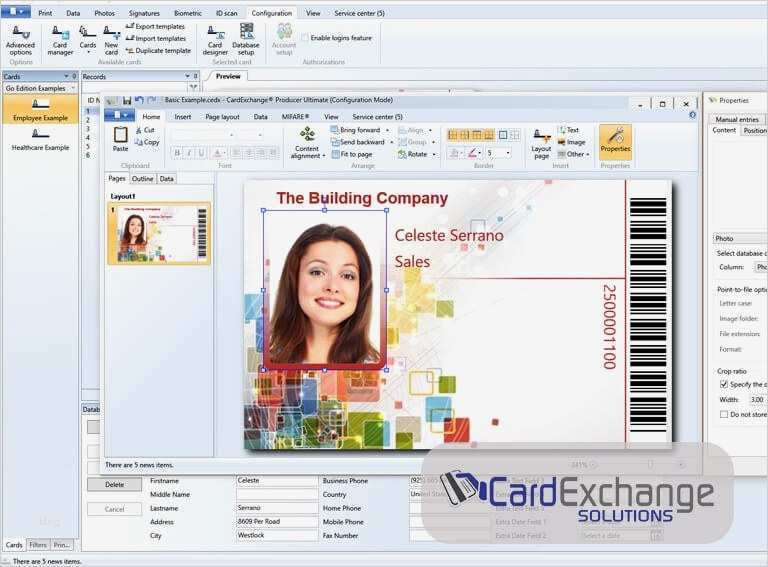Open border color picker

pos(474,153)
